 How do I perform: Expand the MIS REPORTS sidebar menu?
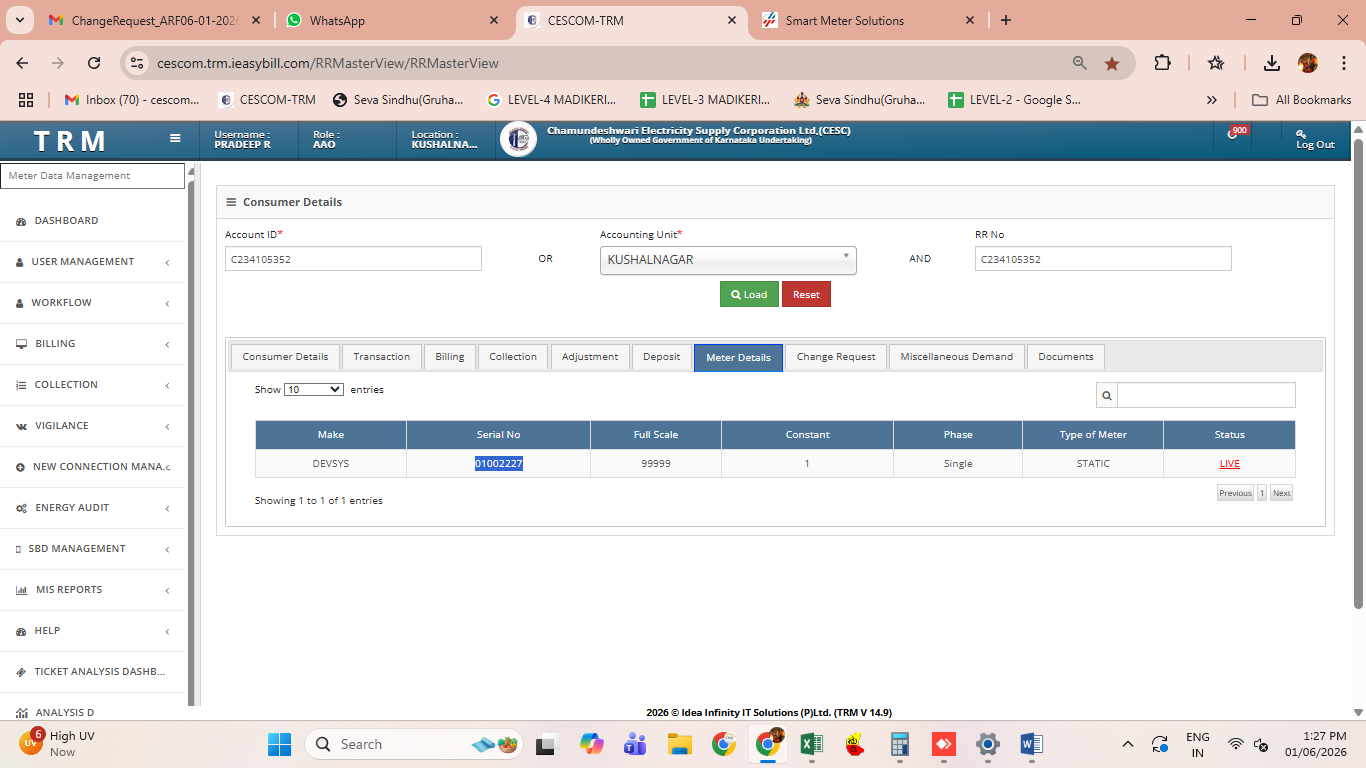click(x=92, y=590)
